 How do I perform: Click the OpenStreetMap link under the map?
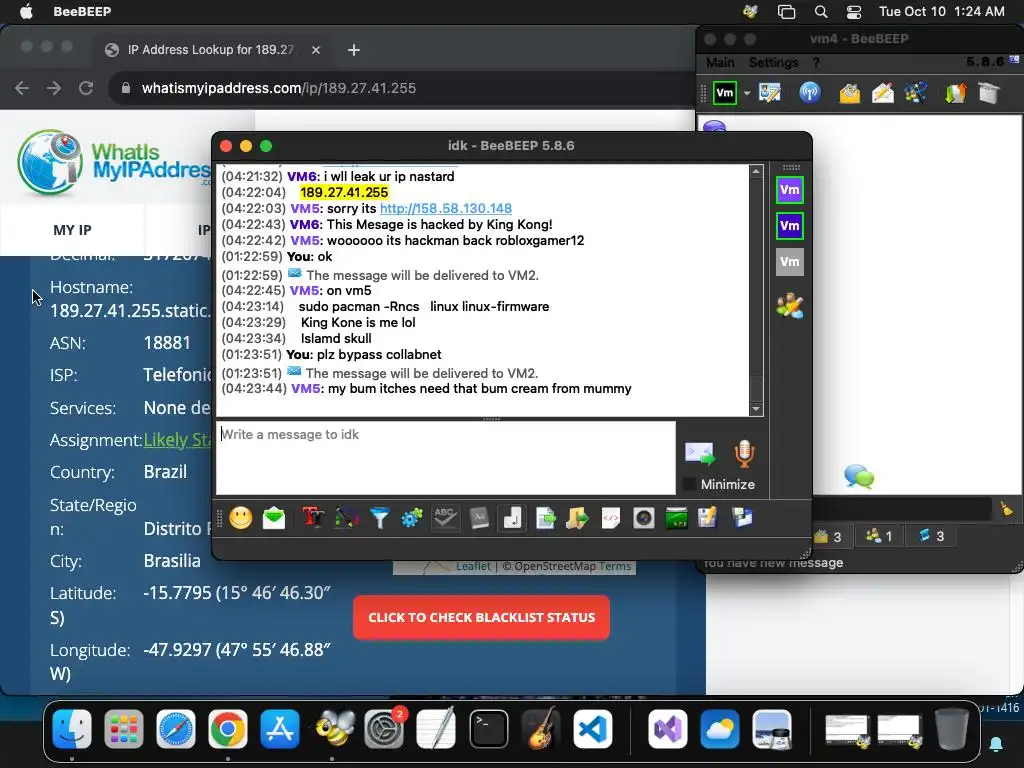tap(554, 566)
